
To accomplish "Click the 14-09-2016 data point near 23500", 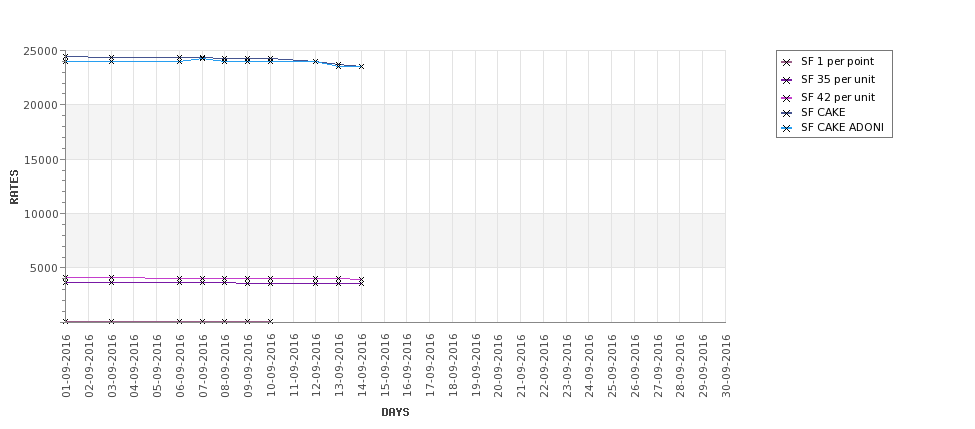I will (x=361, y=67).
